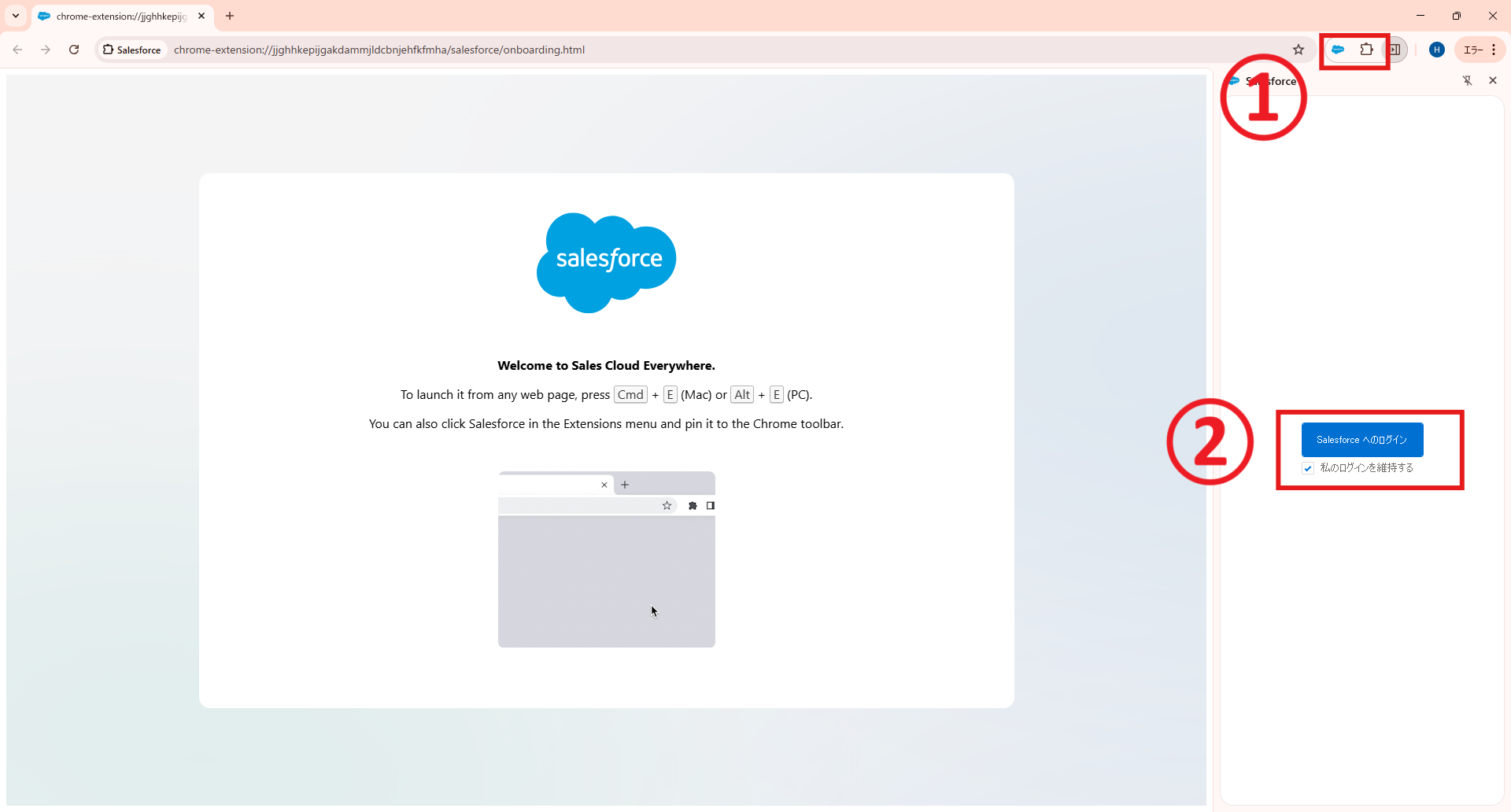Open the Extensions puzzle-piece menu
The image size is (1511, 812).
point(1367,50)
